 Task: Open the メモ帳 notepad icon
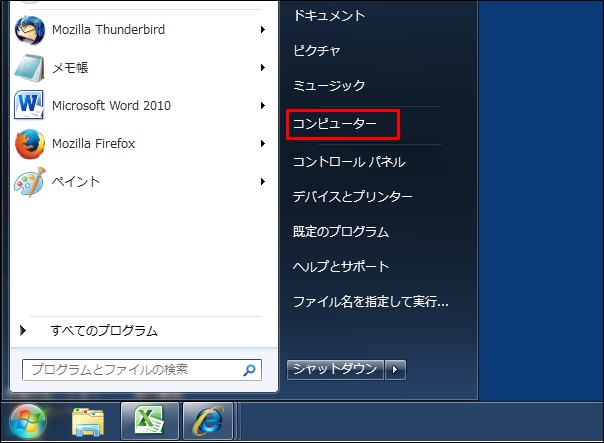[x=30, y=68]
